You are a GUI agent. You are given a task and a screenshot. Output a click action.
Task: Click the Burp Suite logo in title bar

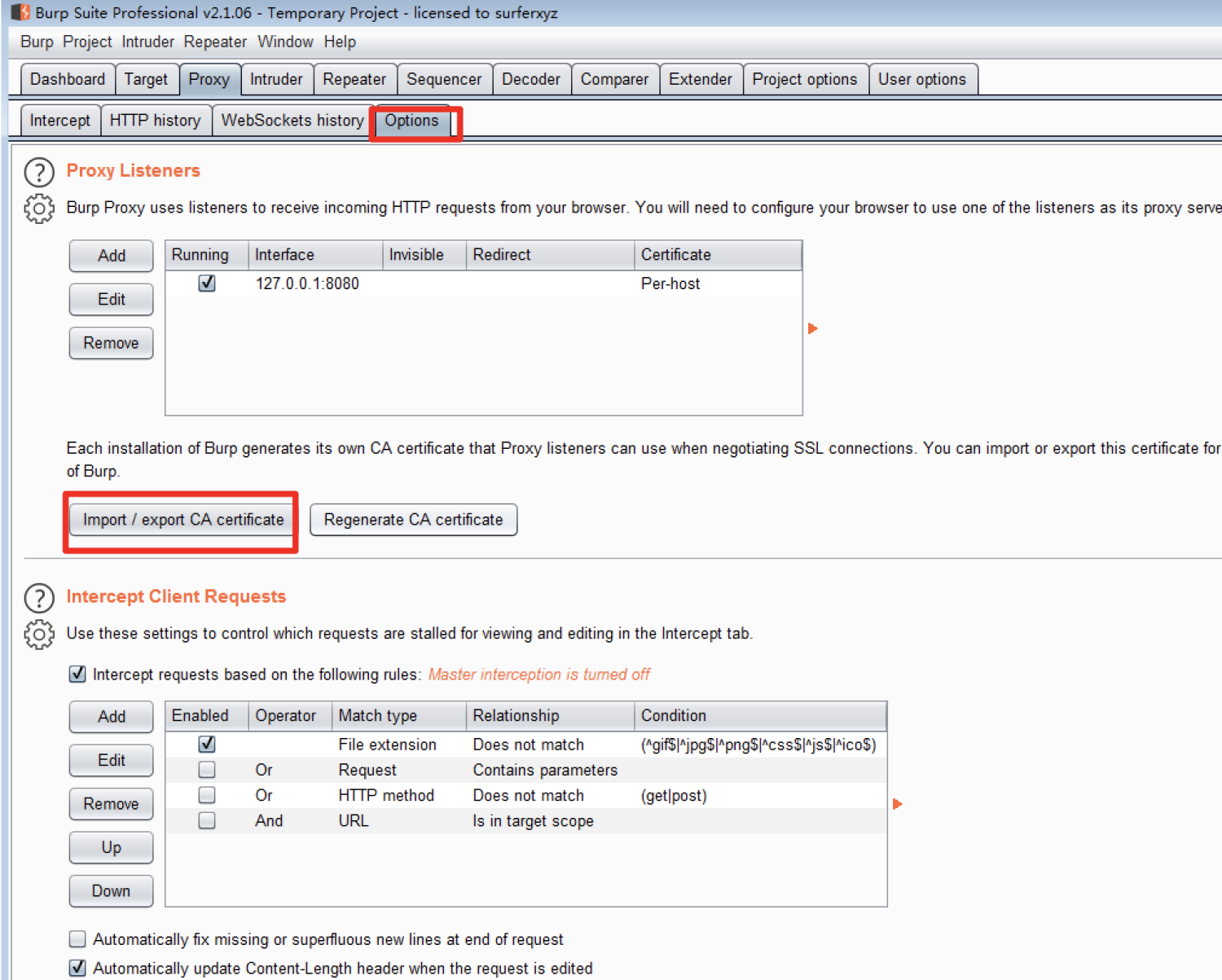[20, 12]
